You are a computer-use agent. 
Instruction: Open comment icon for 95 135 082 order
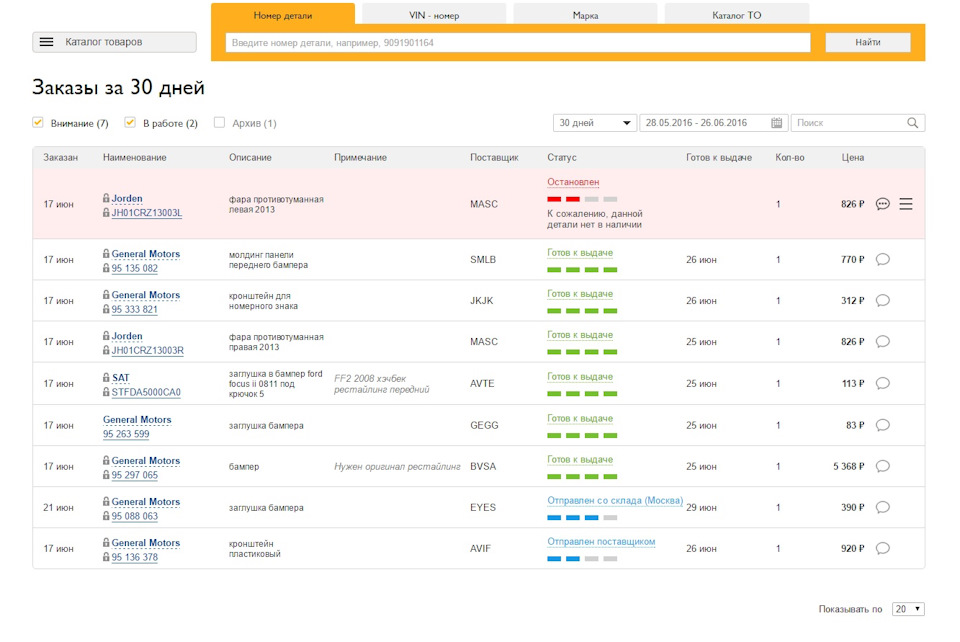[882, 260]
